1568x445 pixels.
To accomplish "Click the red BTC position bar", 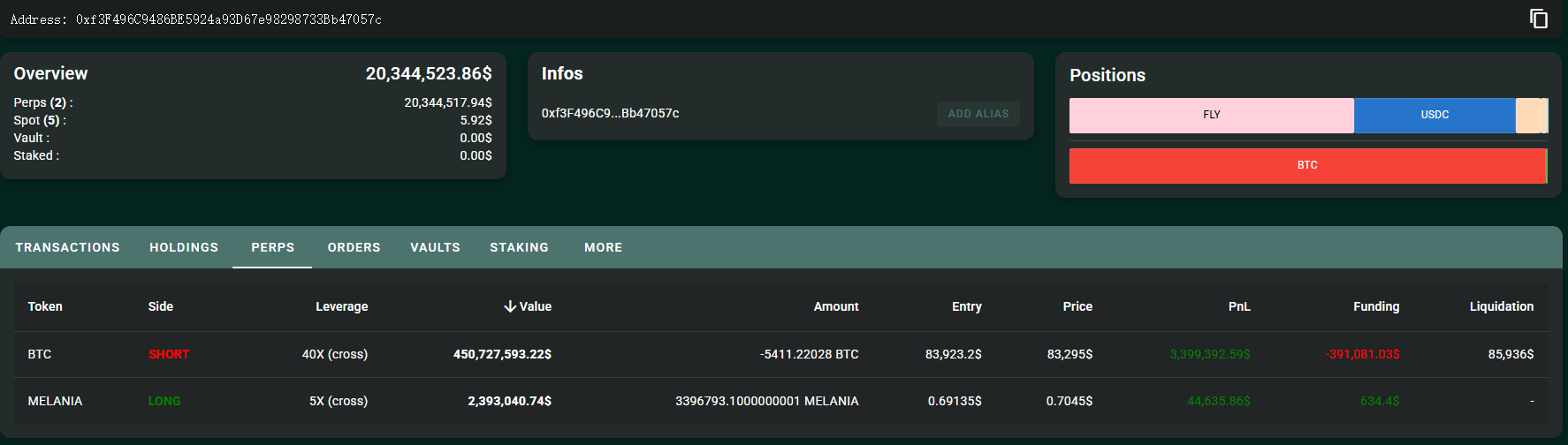I will pyautogui.click(x=1306, y=166).
